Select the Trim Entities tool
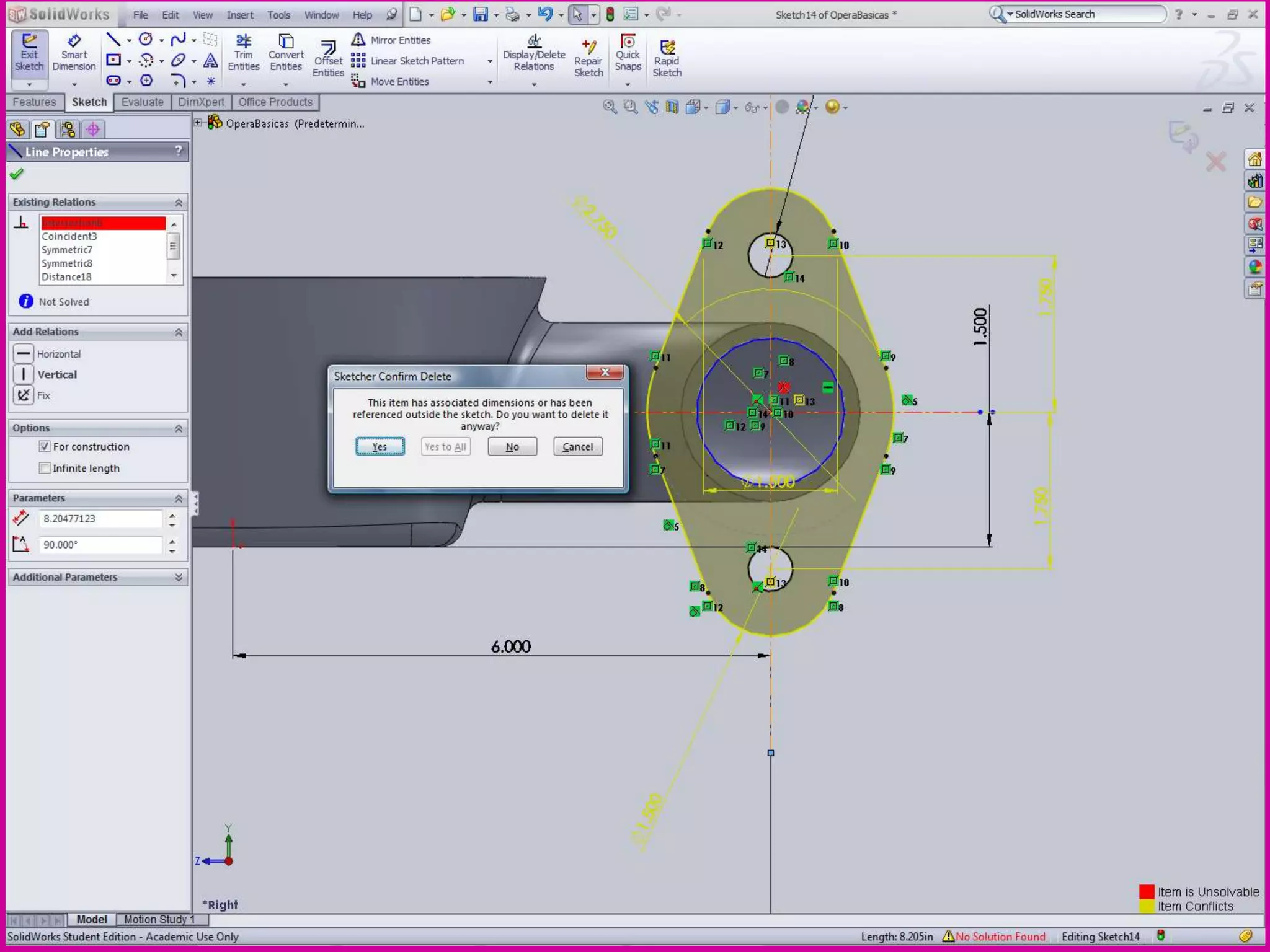This screenshot has width=1270, height=952. 243,53
